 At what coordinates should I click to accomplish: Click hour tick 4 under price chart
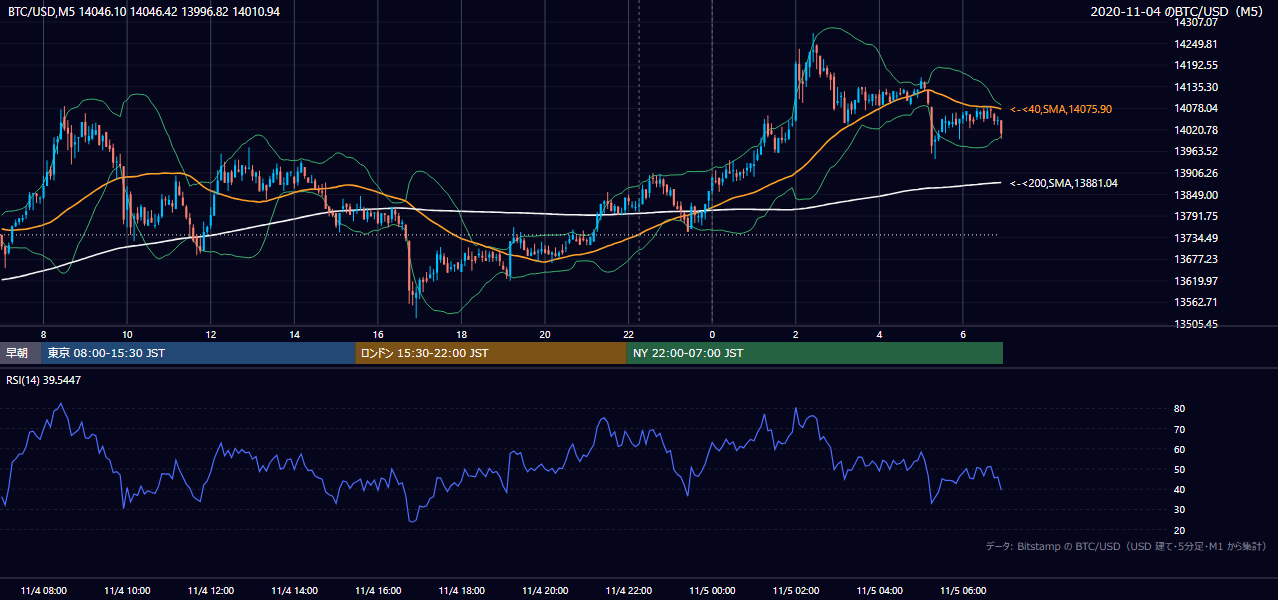tap(879, 334)
